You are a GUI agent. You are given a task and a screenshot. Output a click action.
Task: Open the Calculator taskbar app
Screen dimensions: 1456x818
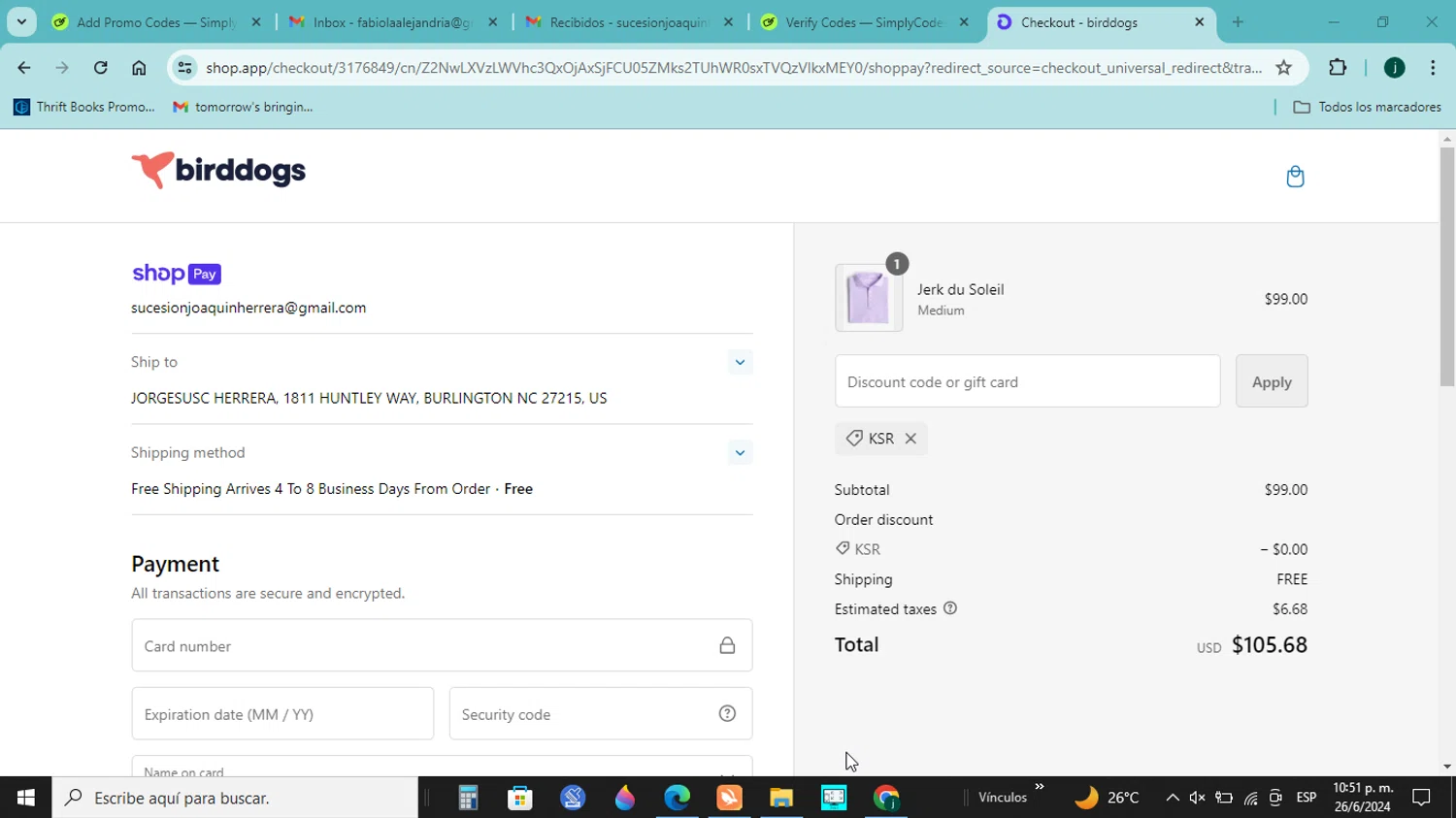pos(468,798)
